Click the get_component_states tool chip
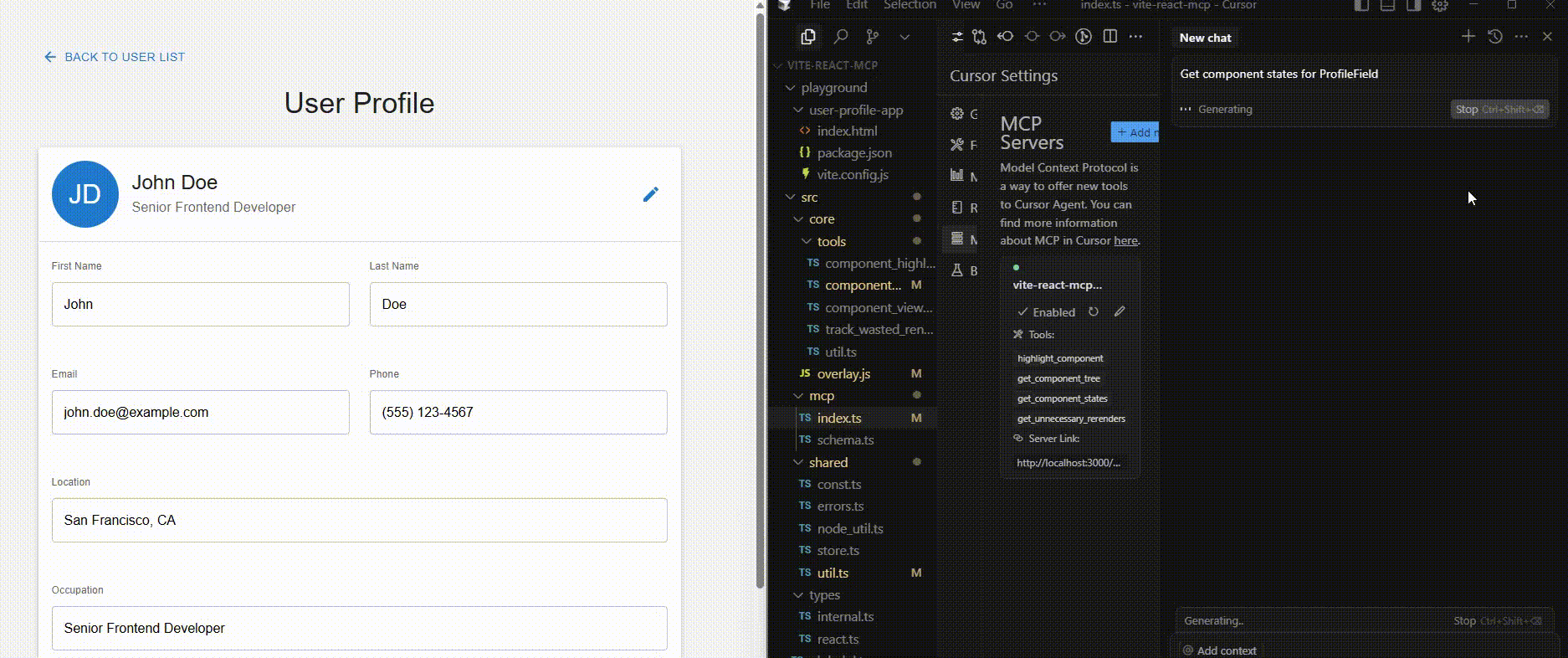Viewport: 1568px width, 658px height. click(1062, 399)
